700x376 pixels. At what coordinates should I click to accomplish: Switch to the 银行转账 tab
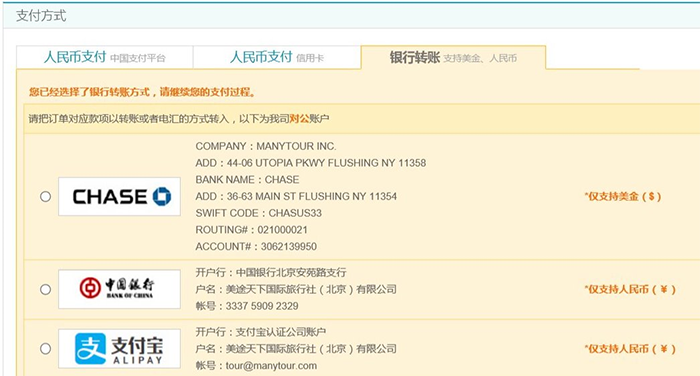tap(453, 57)
